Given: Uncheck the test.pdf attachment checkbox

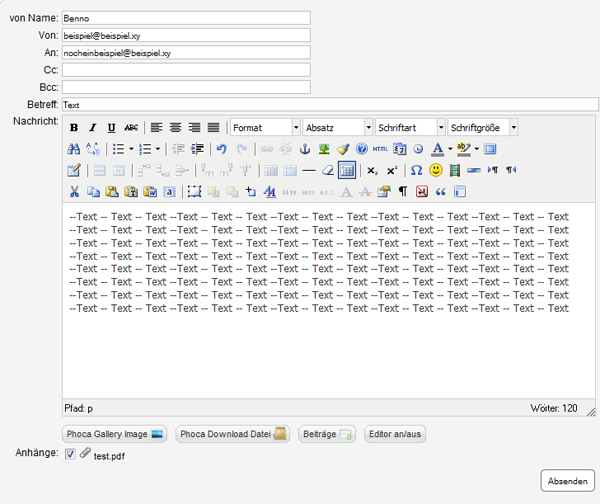Looking at the screenshot, I should click(x=70, y=454).
